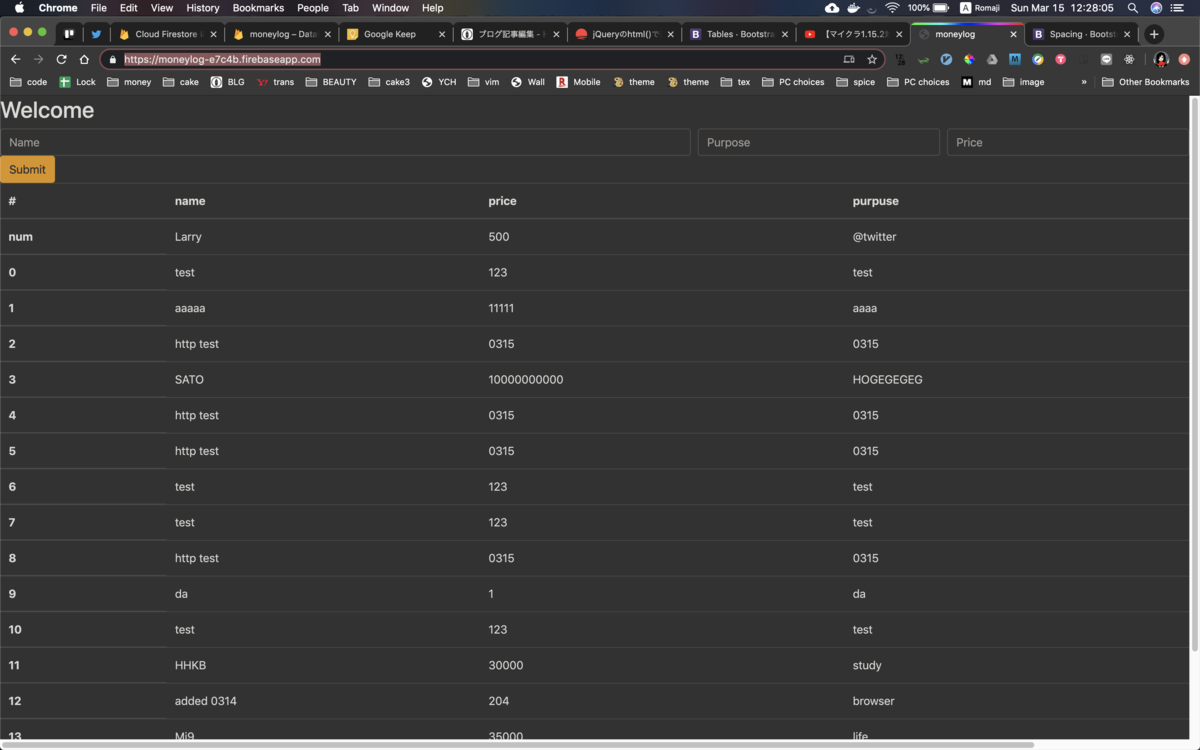Viewport: 1200px width, 750px height.
Task: Open the blue V checkmark extension
Action: click(946, 59)
